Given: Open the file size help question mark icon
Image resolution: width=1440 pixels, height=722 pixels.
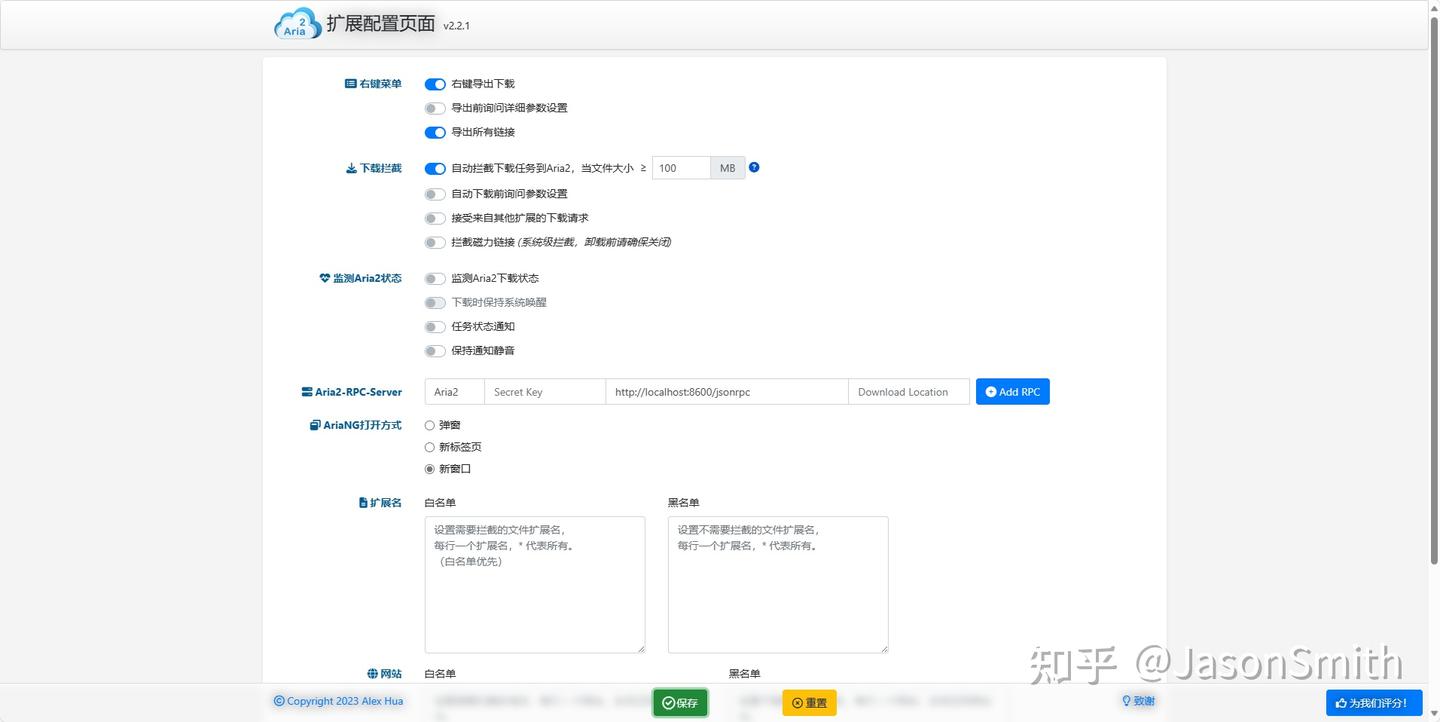Looking at the screenshot, I should [754, 167].
